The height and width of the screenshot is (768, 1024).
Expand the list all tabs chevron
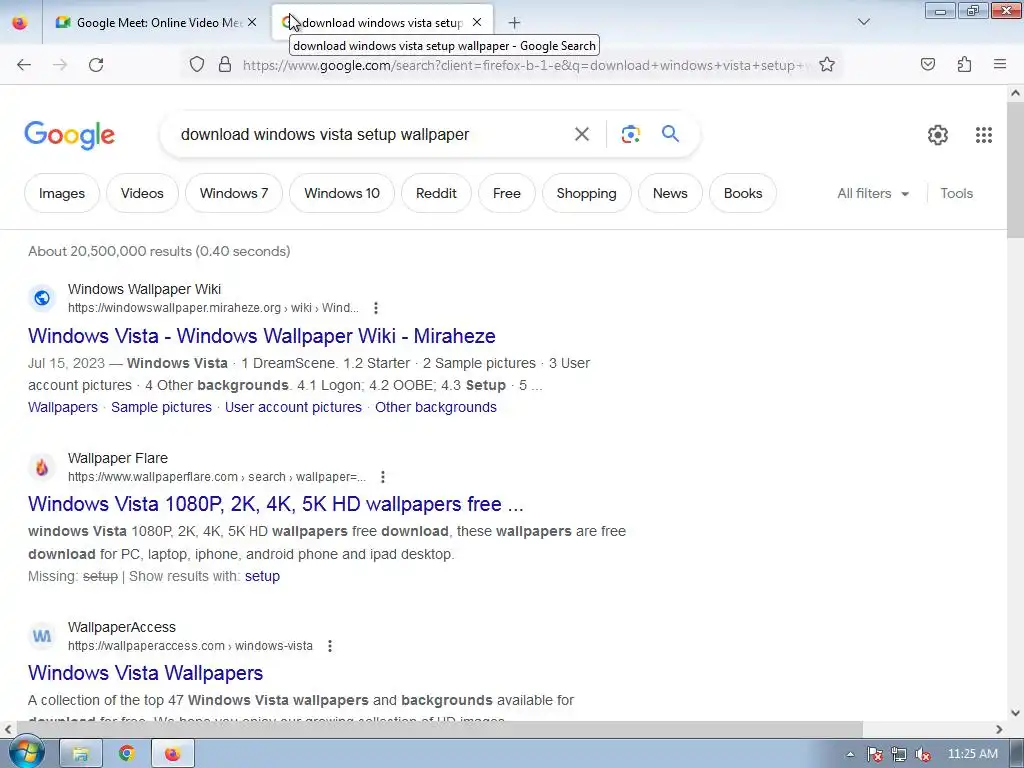pyautogui.click(x=864, y=22)
